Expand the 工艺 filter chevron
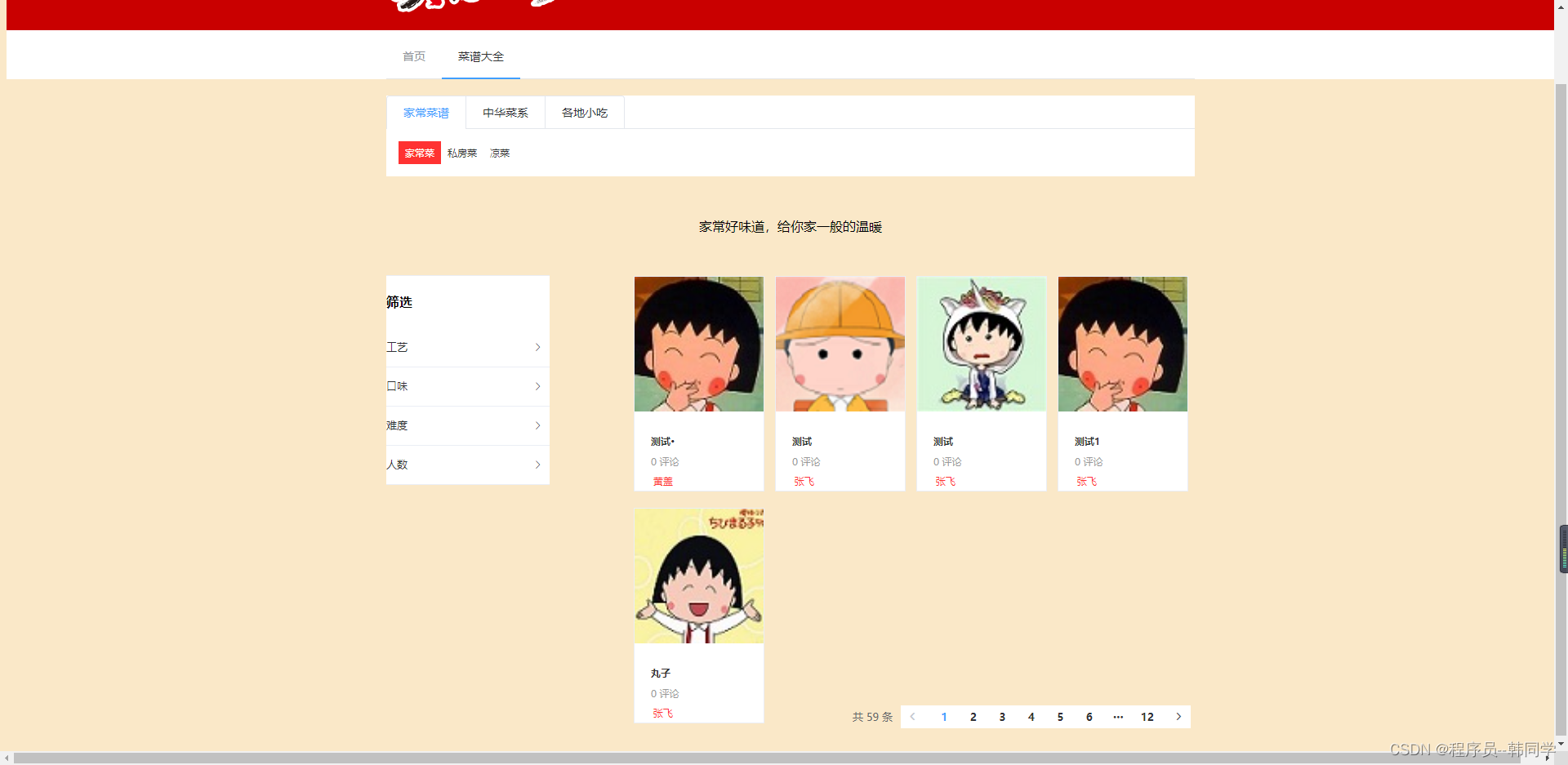Image resolution: width=1568 pixels, height=765 pixels. (537, 347)
